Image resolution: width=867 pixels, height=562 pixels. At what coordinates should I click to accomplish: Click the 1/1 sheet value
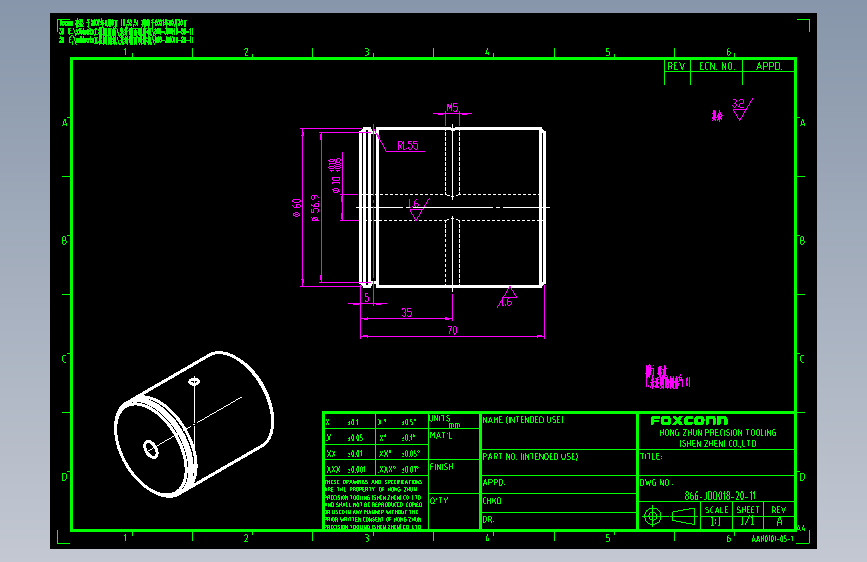748,521
